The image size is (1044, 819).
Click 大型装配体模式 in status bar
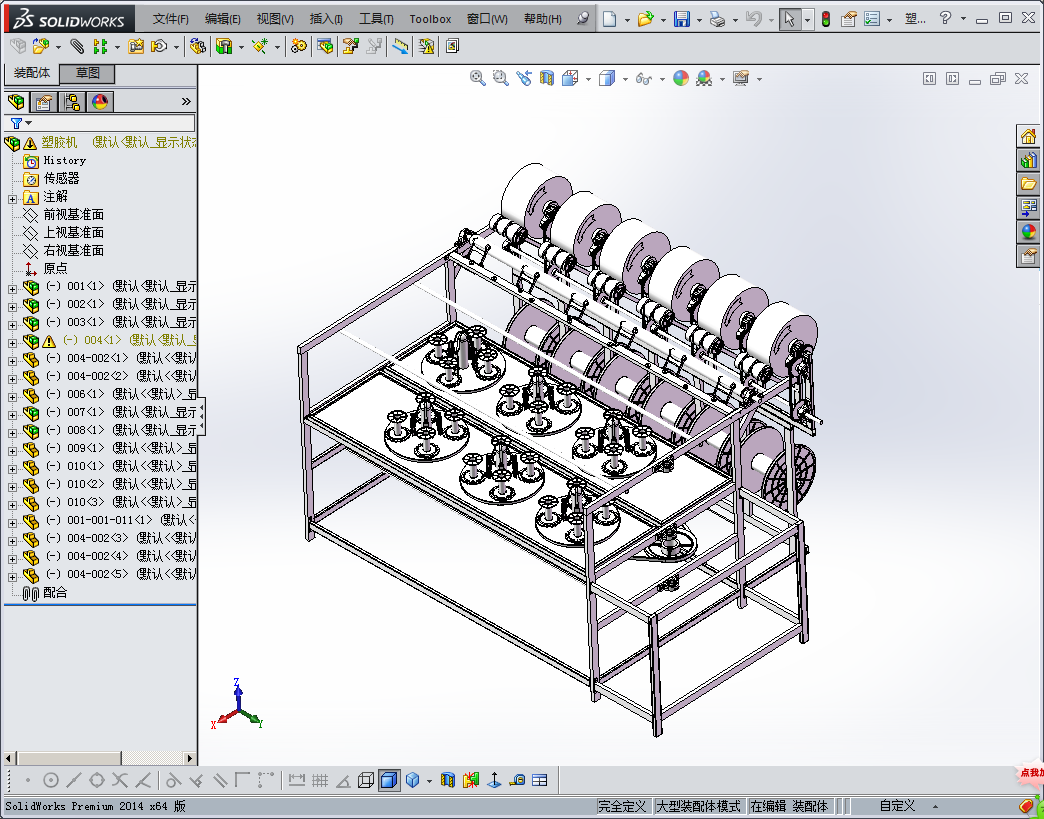[x=698, y=806]
